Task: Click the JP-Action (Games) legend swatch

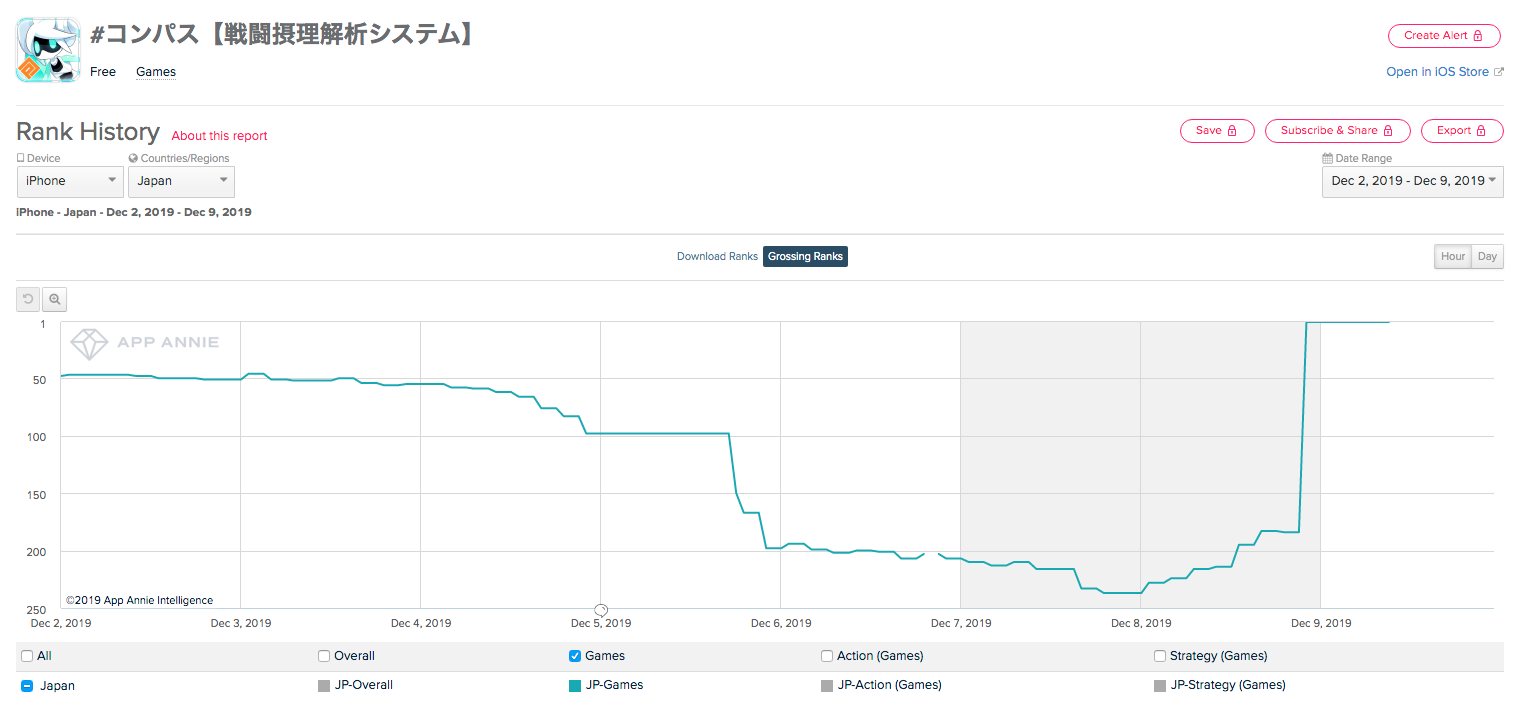Action: point(827,686)
